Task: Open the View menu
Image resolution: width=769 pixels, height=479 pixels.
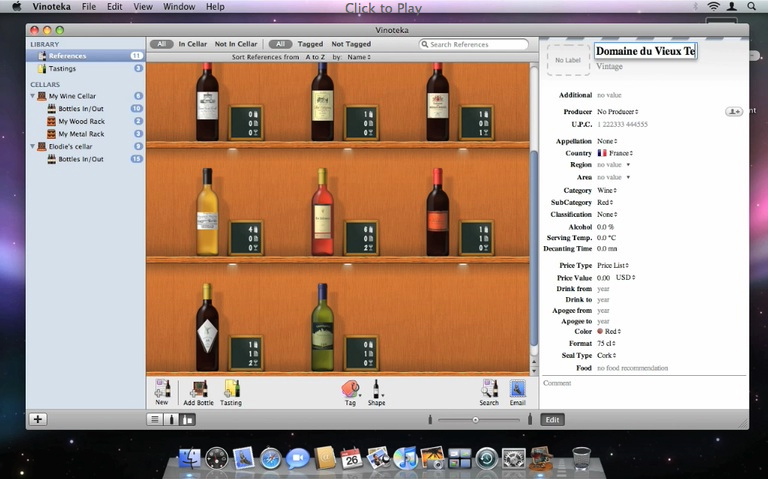Action: click(x=143, y=6)
